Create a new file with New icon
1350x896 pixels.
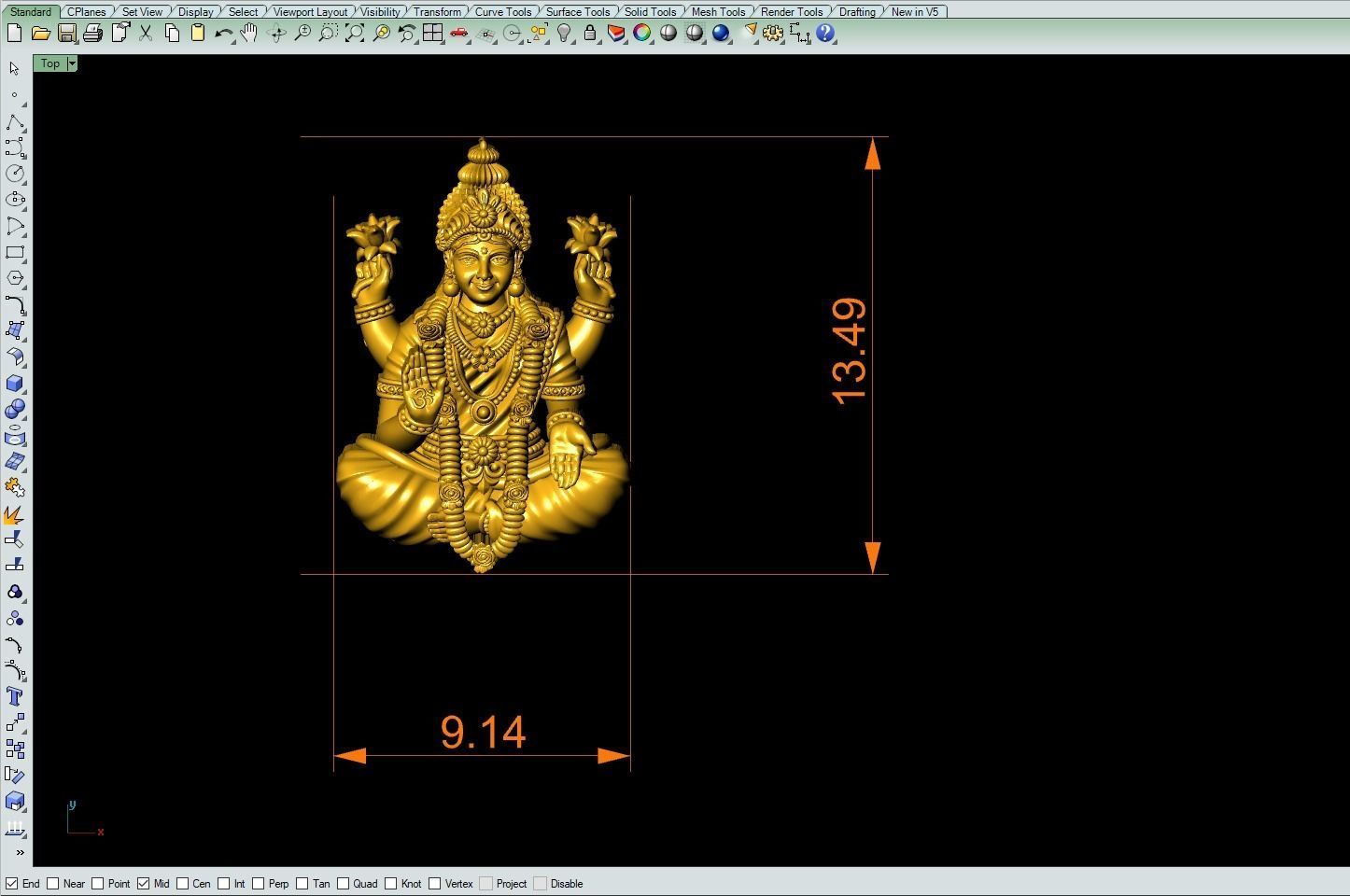pyautogui.click(x=14, y=33)
